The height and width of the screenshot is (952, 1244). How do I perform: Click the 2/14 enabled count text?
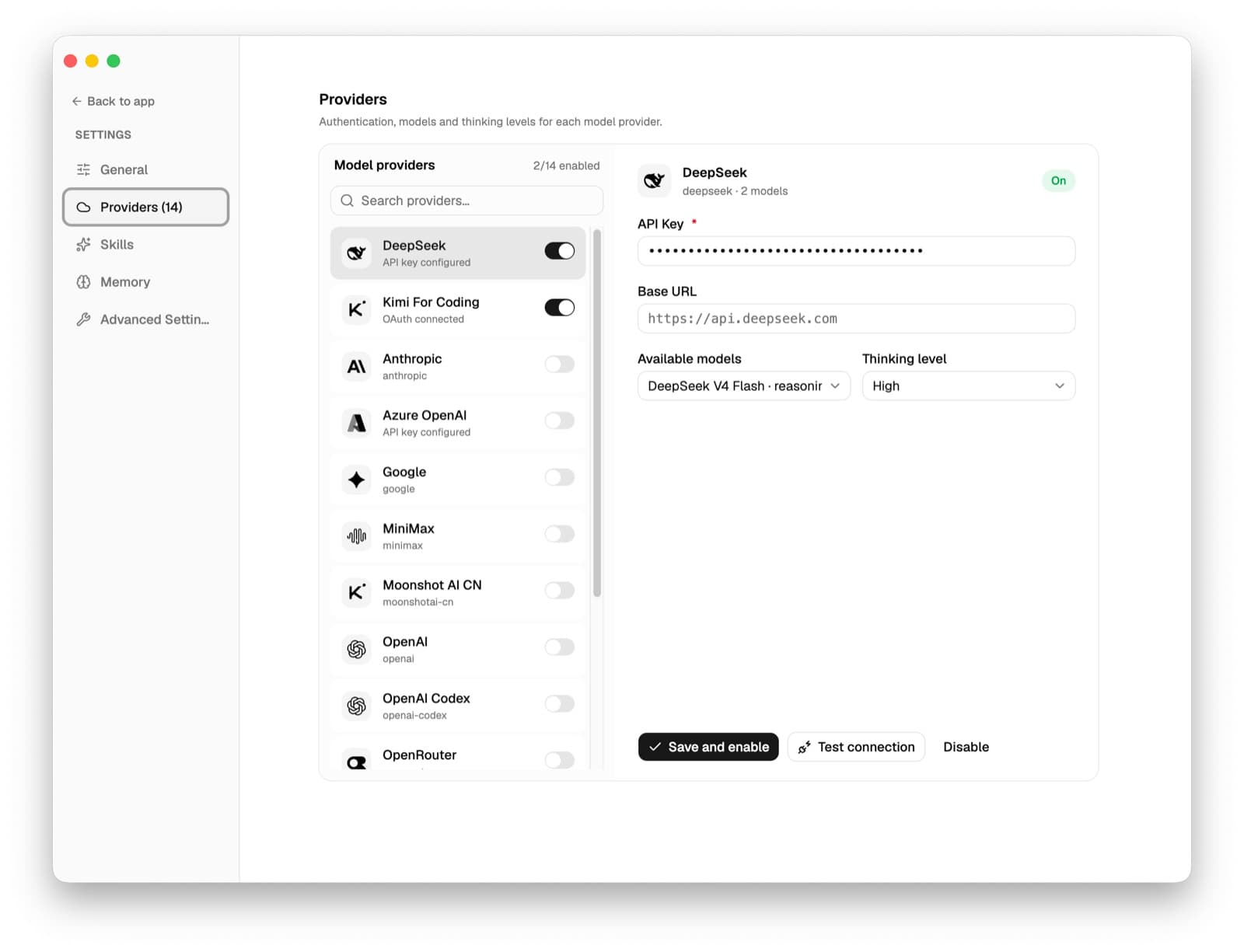pos(567,166)
